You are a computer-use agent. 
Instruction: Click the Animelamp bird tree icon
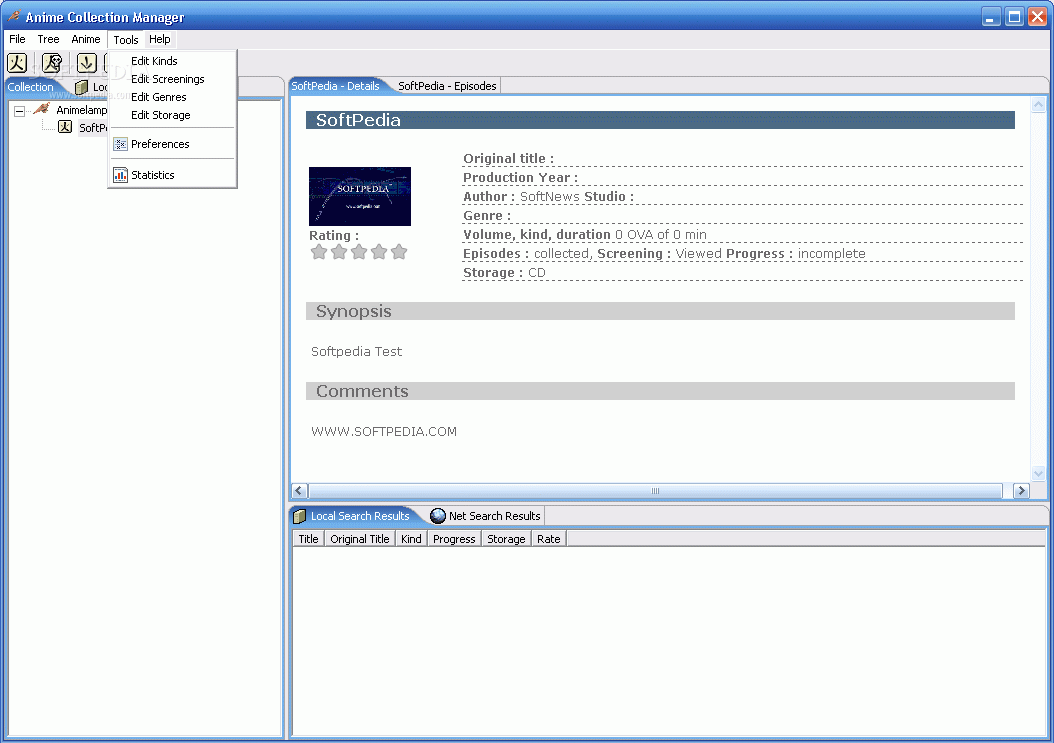(x=42, y=109)
